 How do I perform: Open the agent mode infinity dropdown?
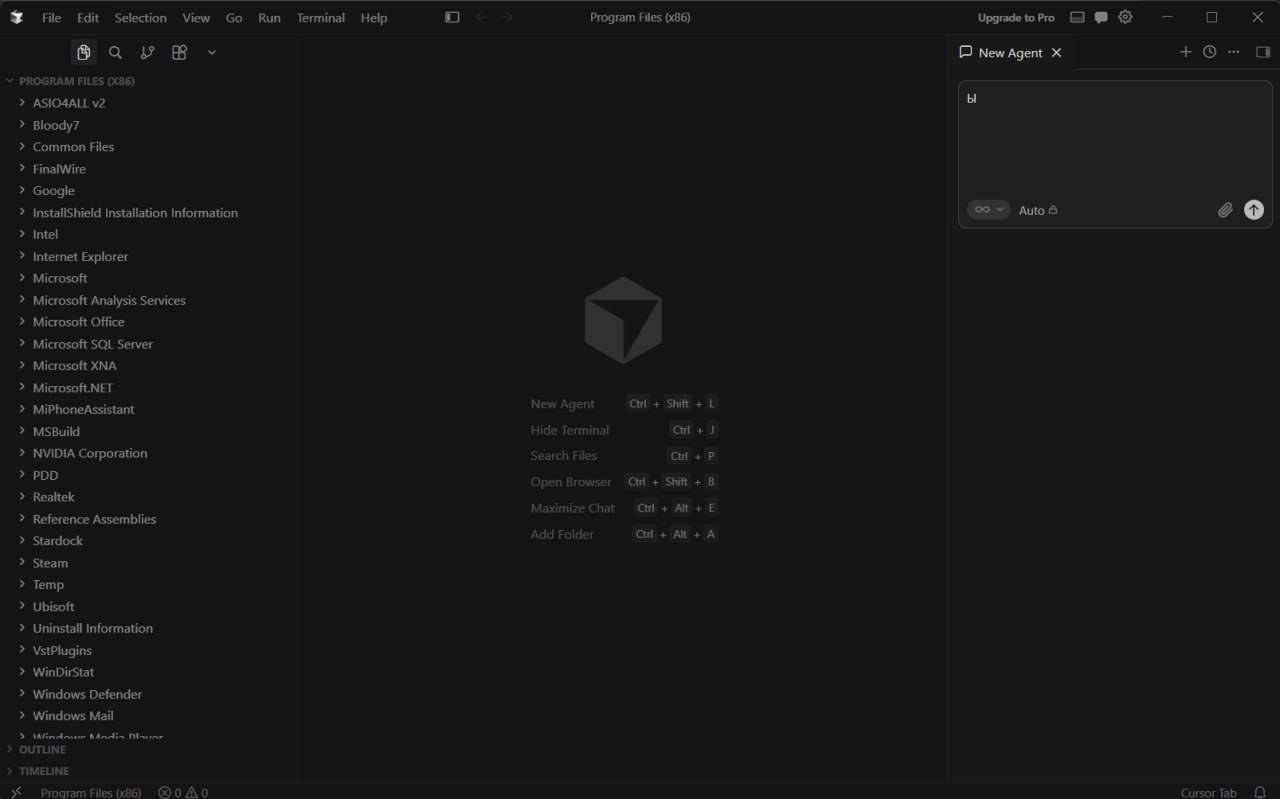click(989, 210)
